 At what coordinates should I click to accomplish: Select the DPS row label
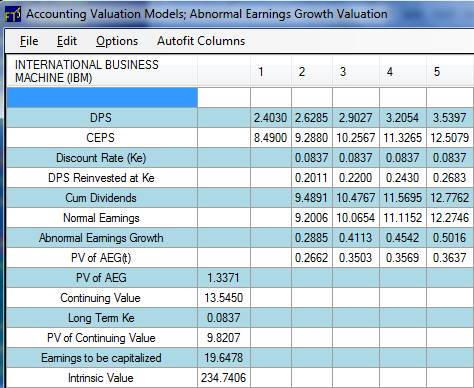[x=102, y=118]
